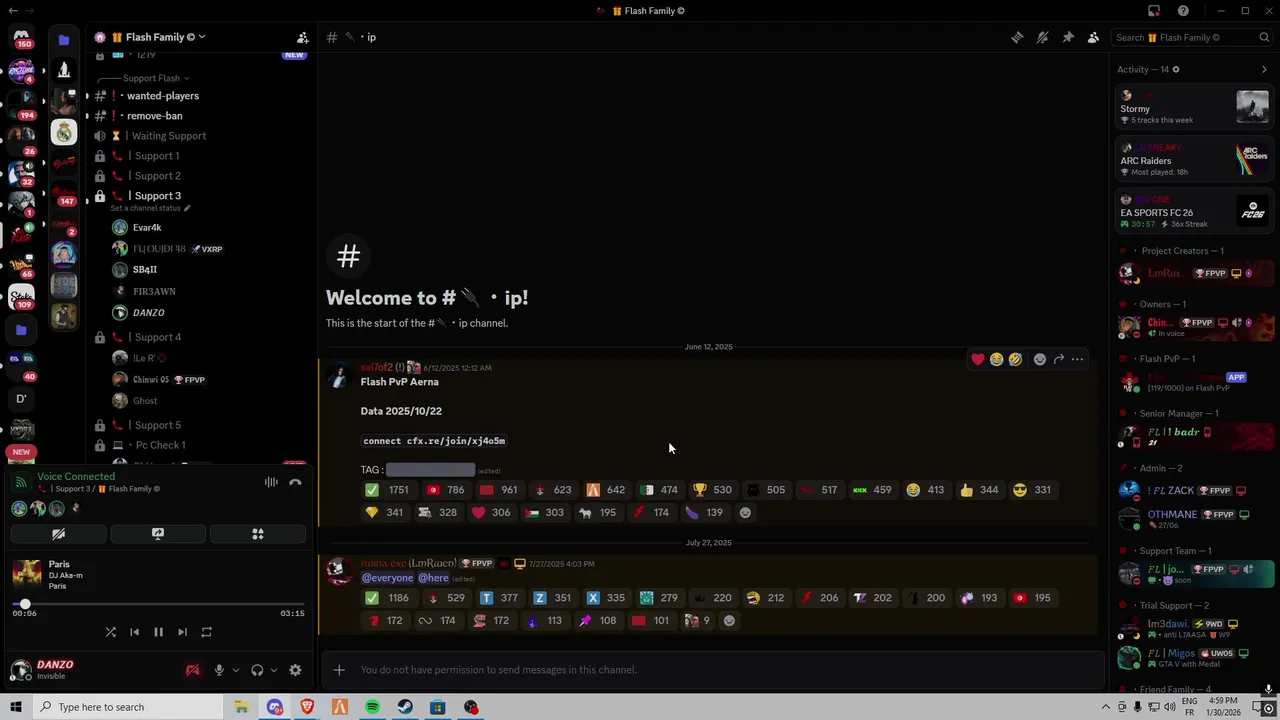Click member OTHMANE in Admin list
The width and height of the screenshot is (1280, 720).
click(x=1195, y=519)
